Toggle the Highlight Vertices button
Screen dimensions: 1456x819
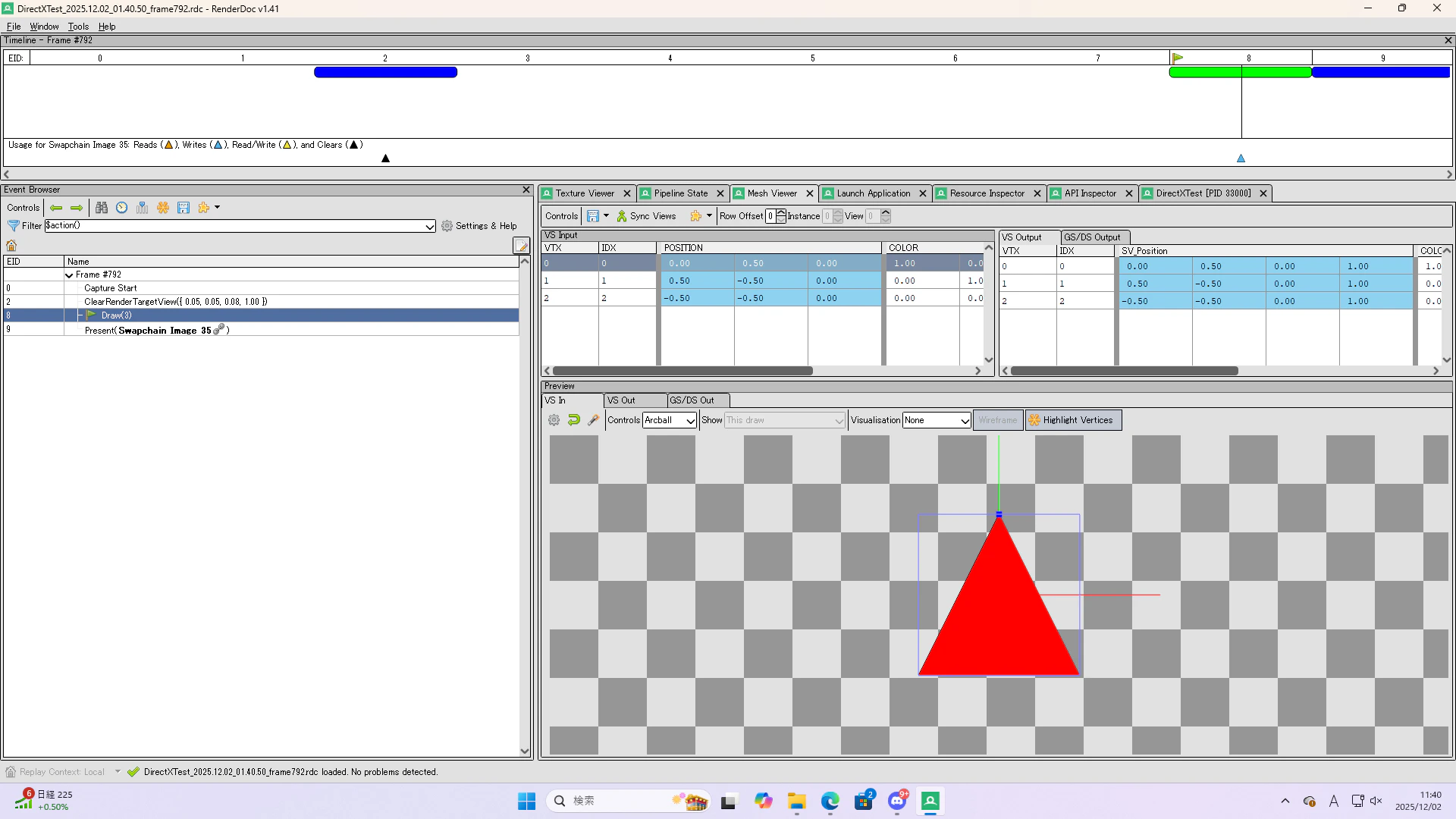coord(1073,420)
